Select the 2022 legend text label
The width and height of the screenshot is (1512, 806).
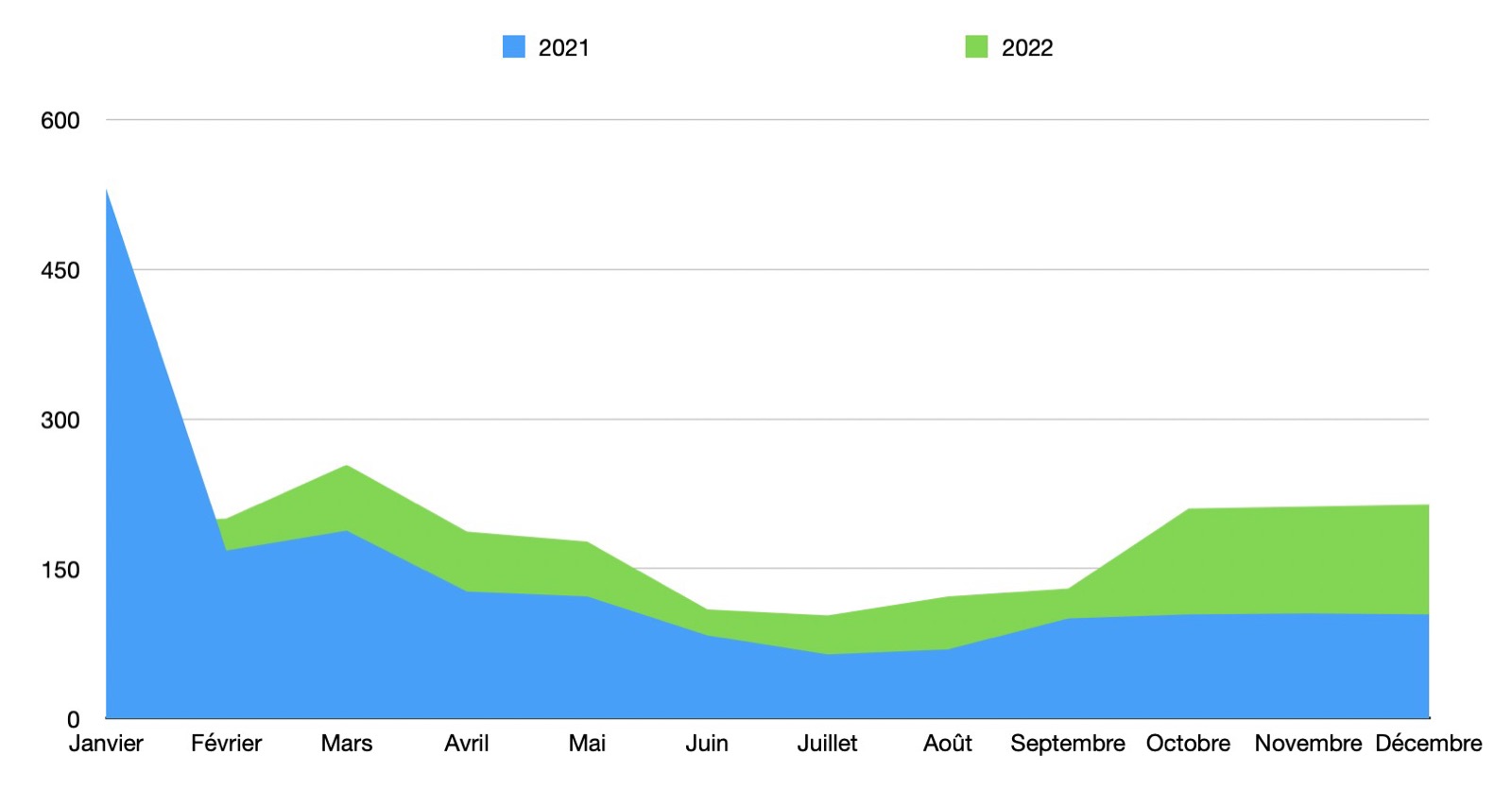click(x=1026, y=48)
